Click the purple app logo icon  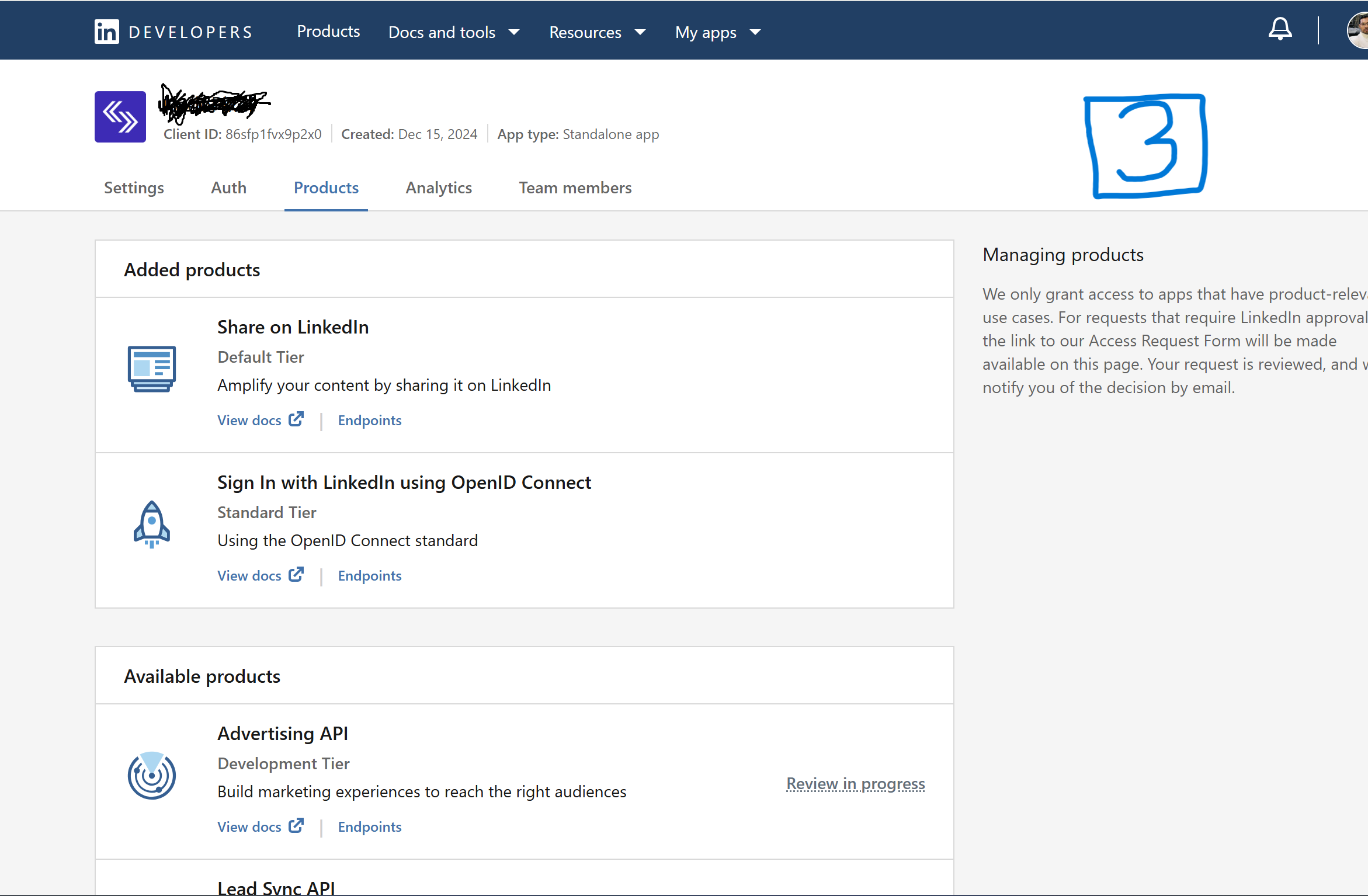click(x=120, y=117)
